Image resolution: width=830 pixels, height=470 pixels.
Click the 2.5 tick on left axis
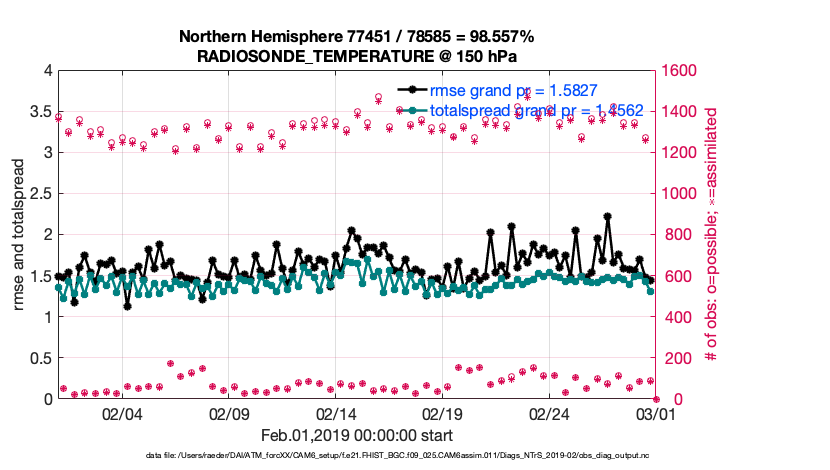40,194
